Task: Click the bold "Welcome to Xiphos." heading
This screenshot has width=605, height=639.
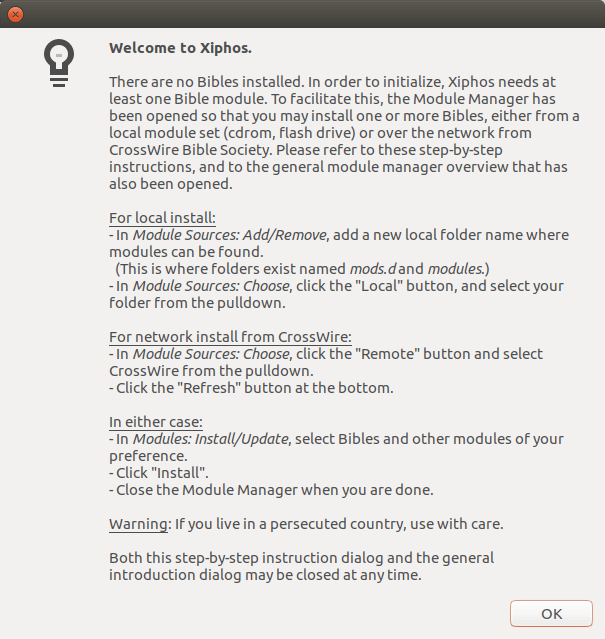Action: [x=180, y=48]
